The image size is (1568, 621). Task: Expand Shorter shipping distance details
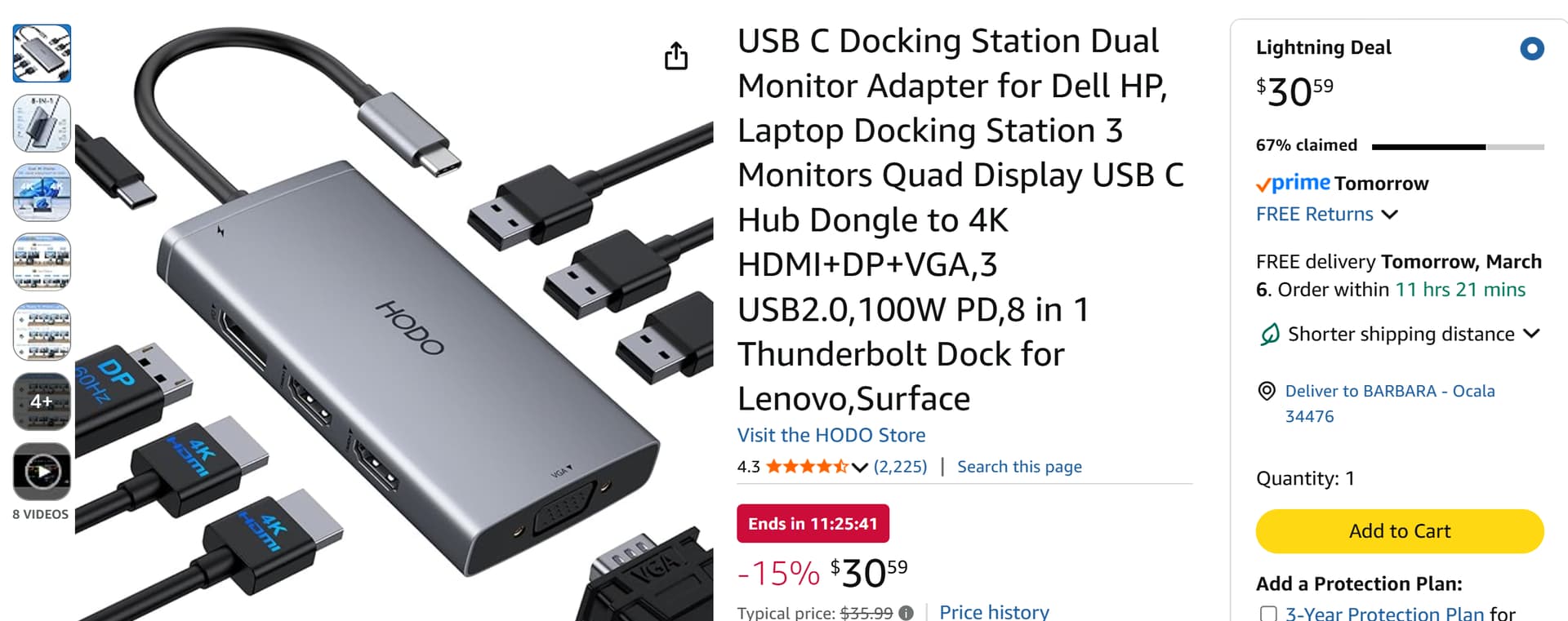point(1531,334)
